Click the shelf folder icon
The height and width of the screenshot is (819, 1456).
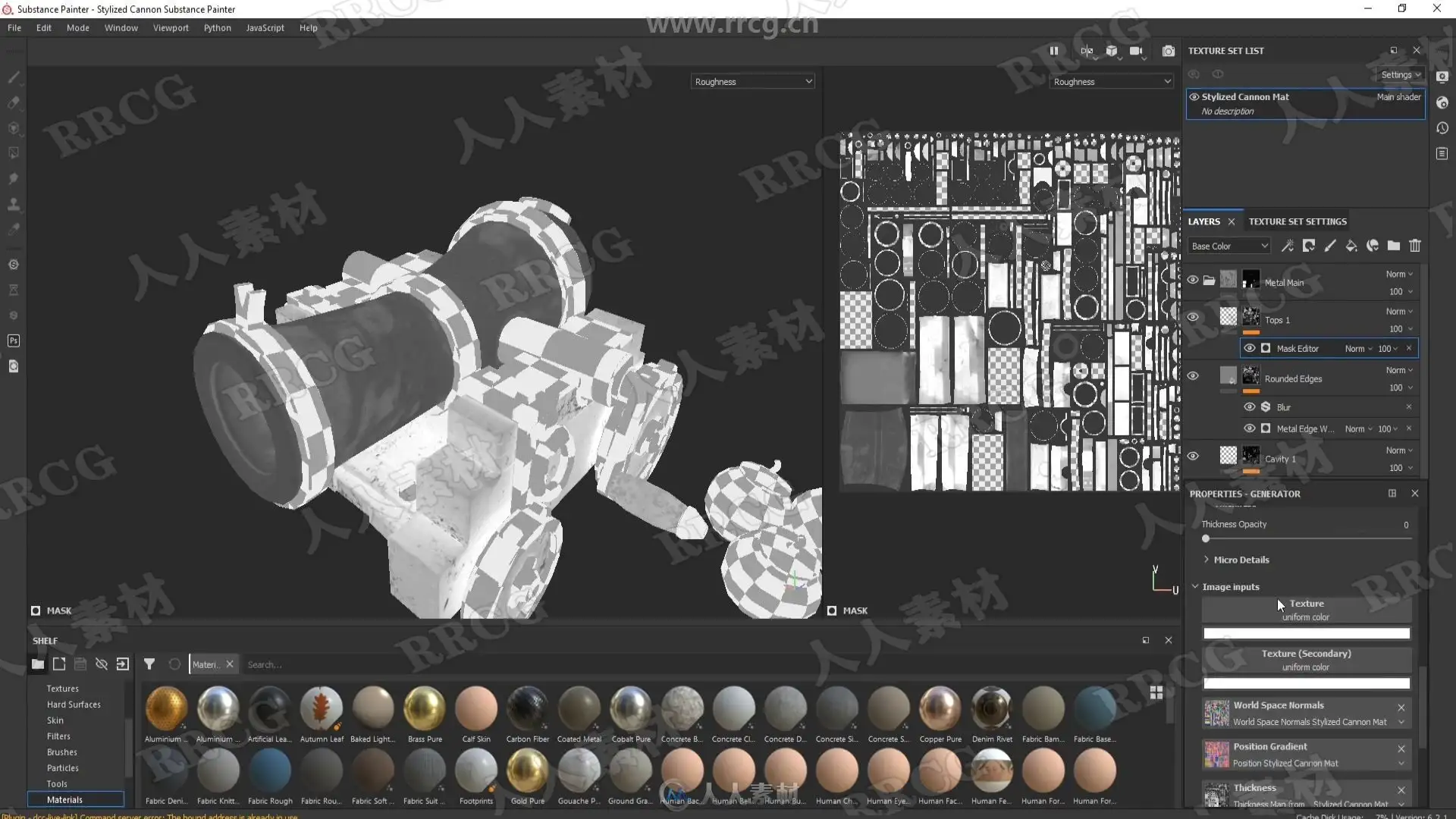(x=37, y=664)
